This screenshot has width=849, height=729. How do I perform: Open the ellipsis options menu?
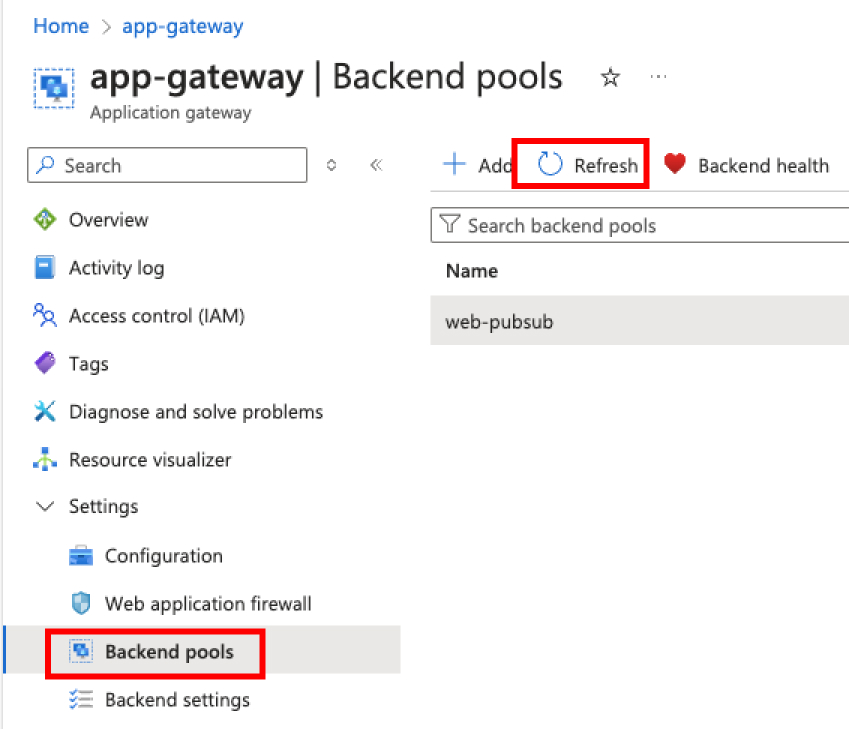click(658, 78)
